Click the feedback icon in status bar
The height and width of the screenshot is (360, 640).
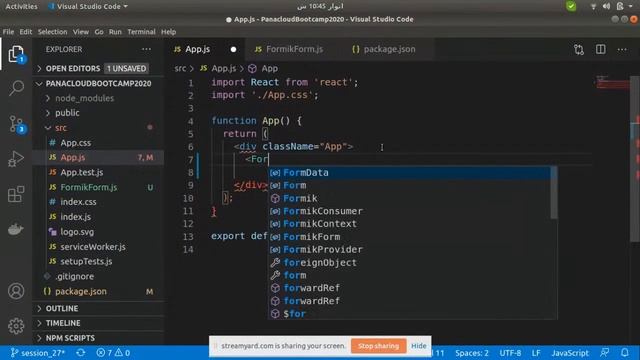604,353
